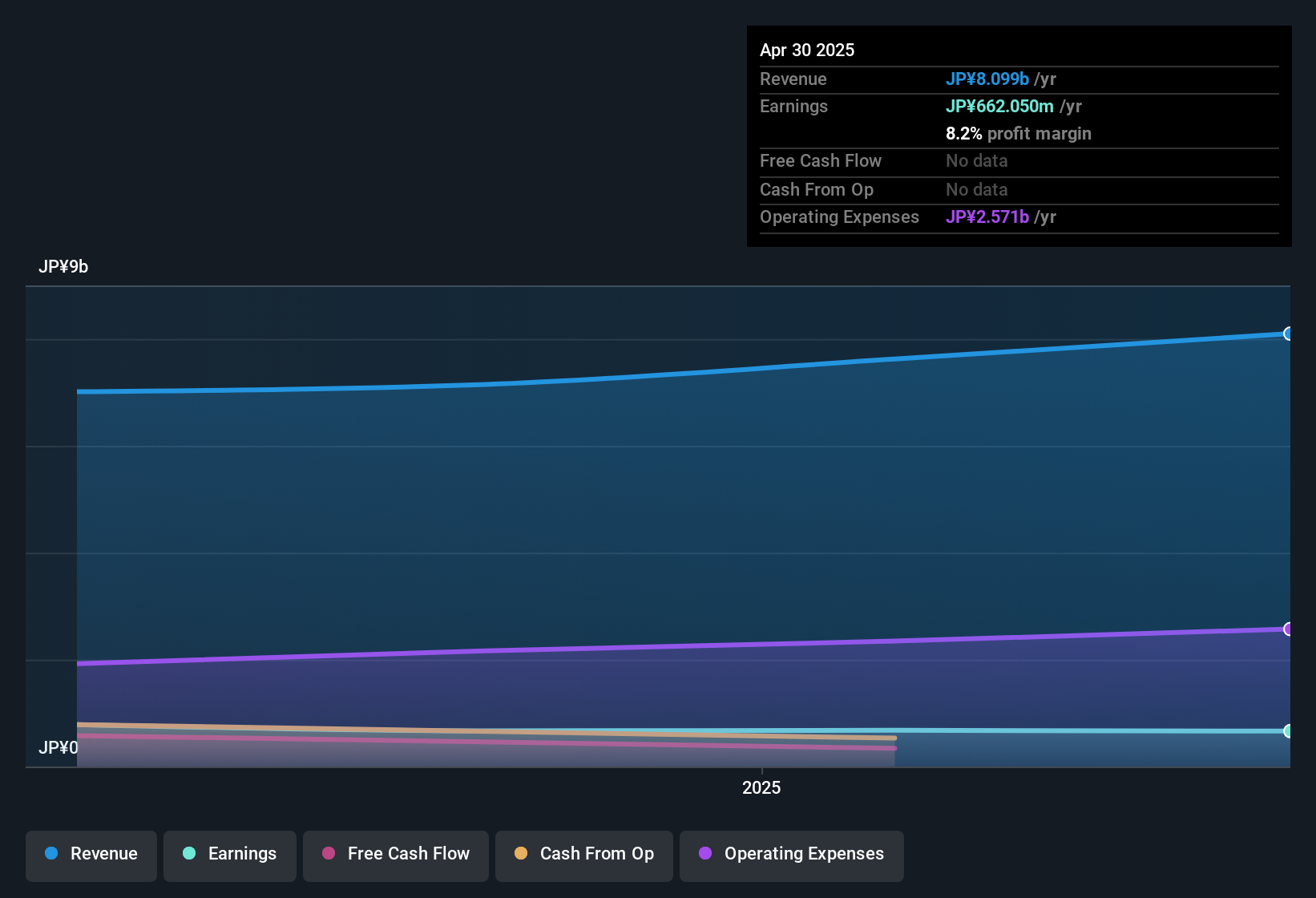Toggle the Earnings series legend button
Viewport: 1316px width, 898px height.
[230, 856]
